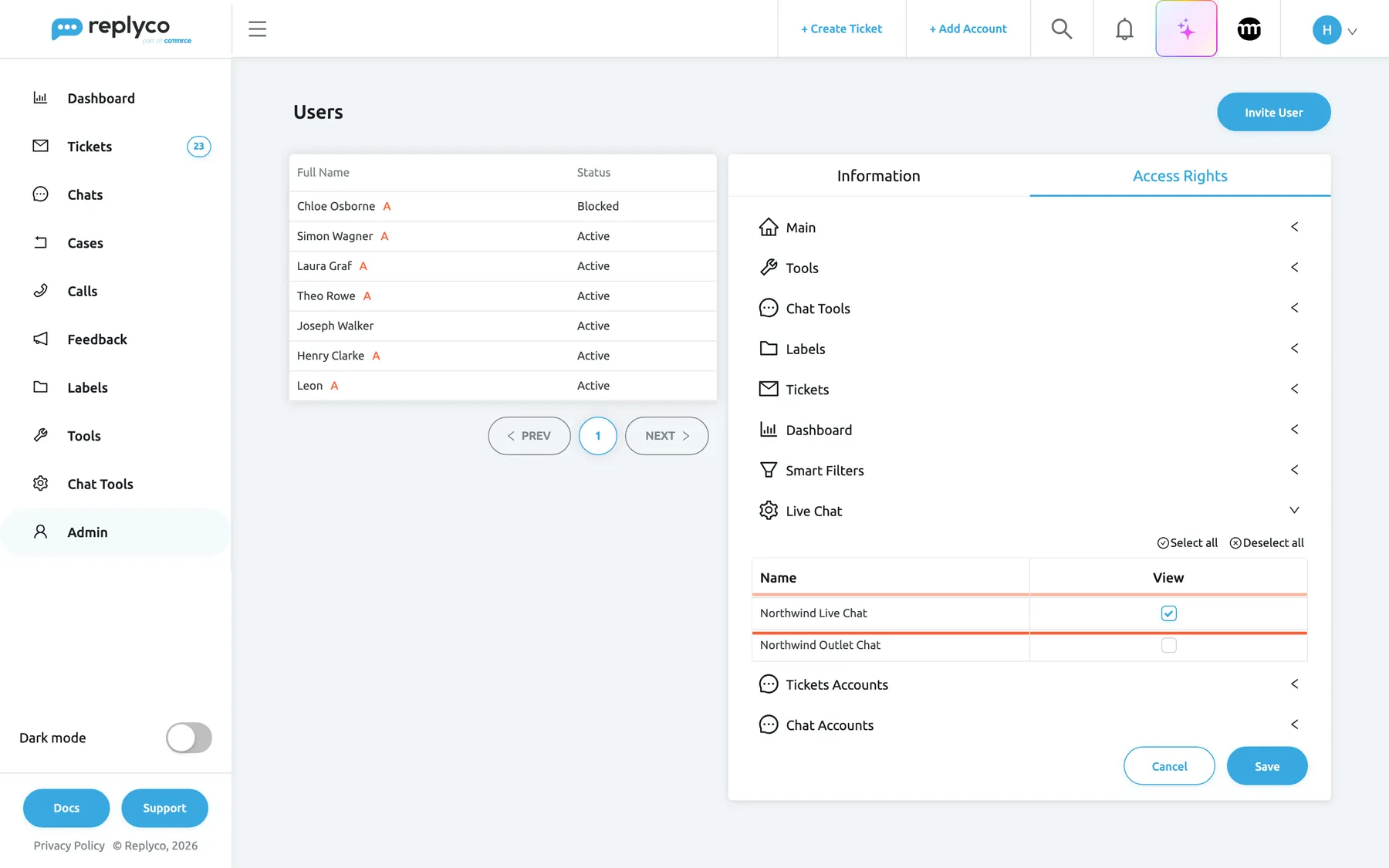The image size is (1389, 868).
Task: Select page 1 in pagination
Action: point(598,436)
